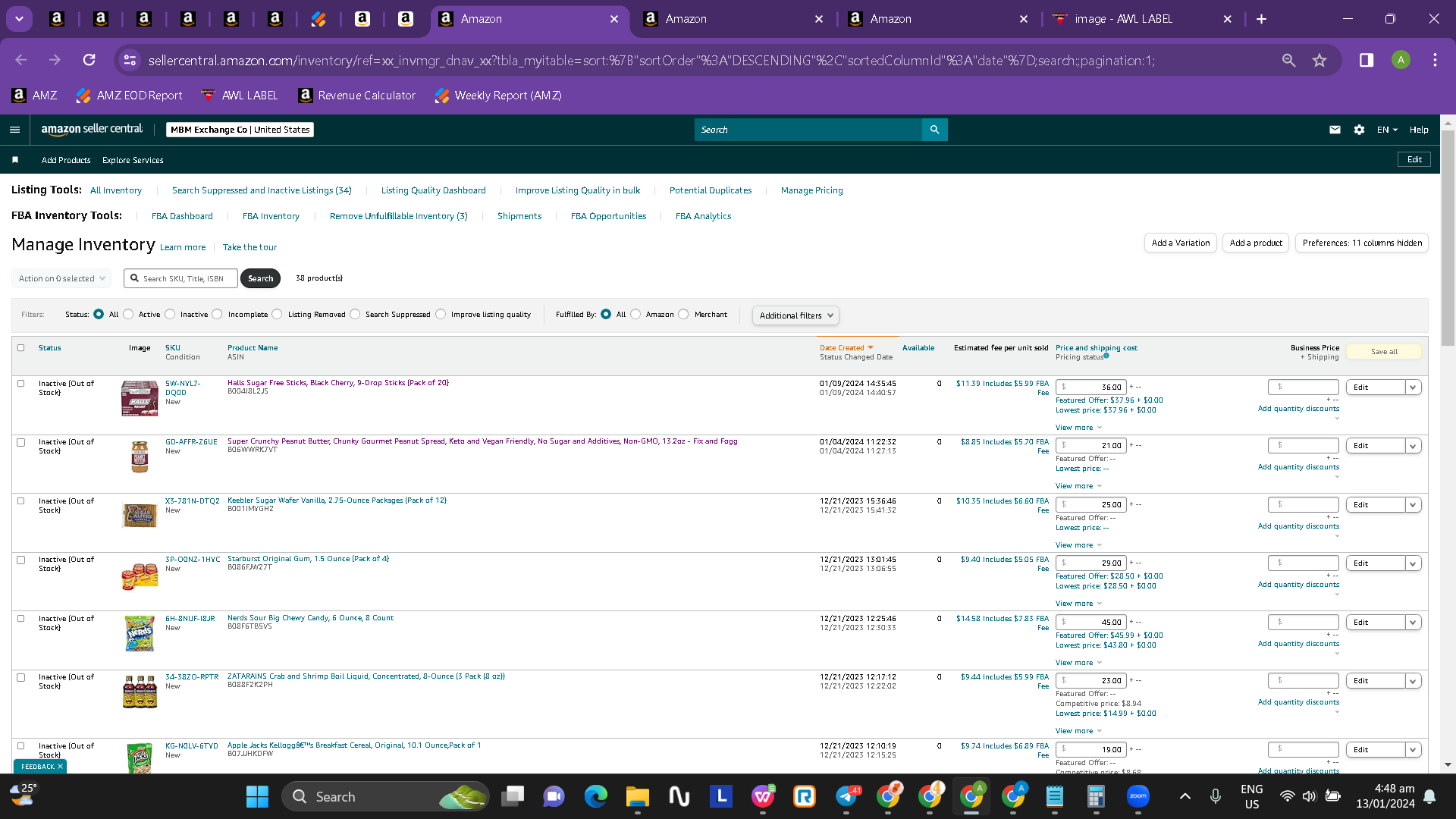Screen dimensions: 1456x819
Task: Open File Explorer from the taskbar
Action: pos(637,796)
